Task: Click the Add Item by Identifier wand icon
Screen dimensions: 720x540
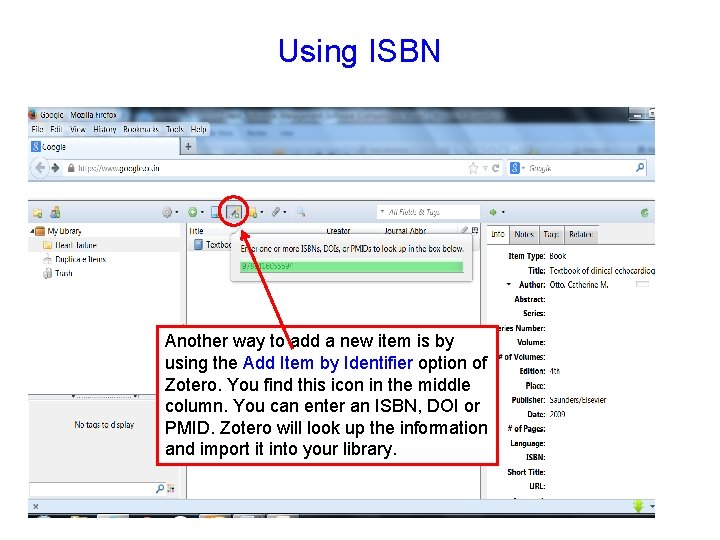Action: point(234,212)
